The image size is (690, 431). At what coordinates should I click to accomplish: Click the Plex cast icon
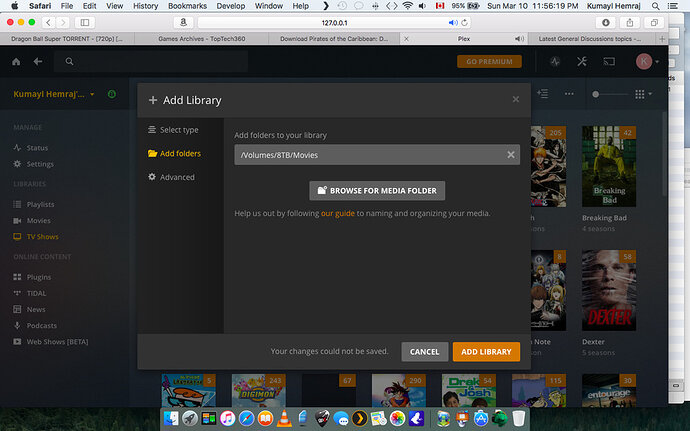coord(609,62)
